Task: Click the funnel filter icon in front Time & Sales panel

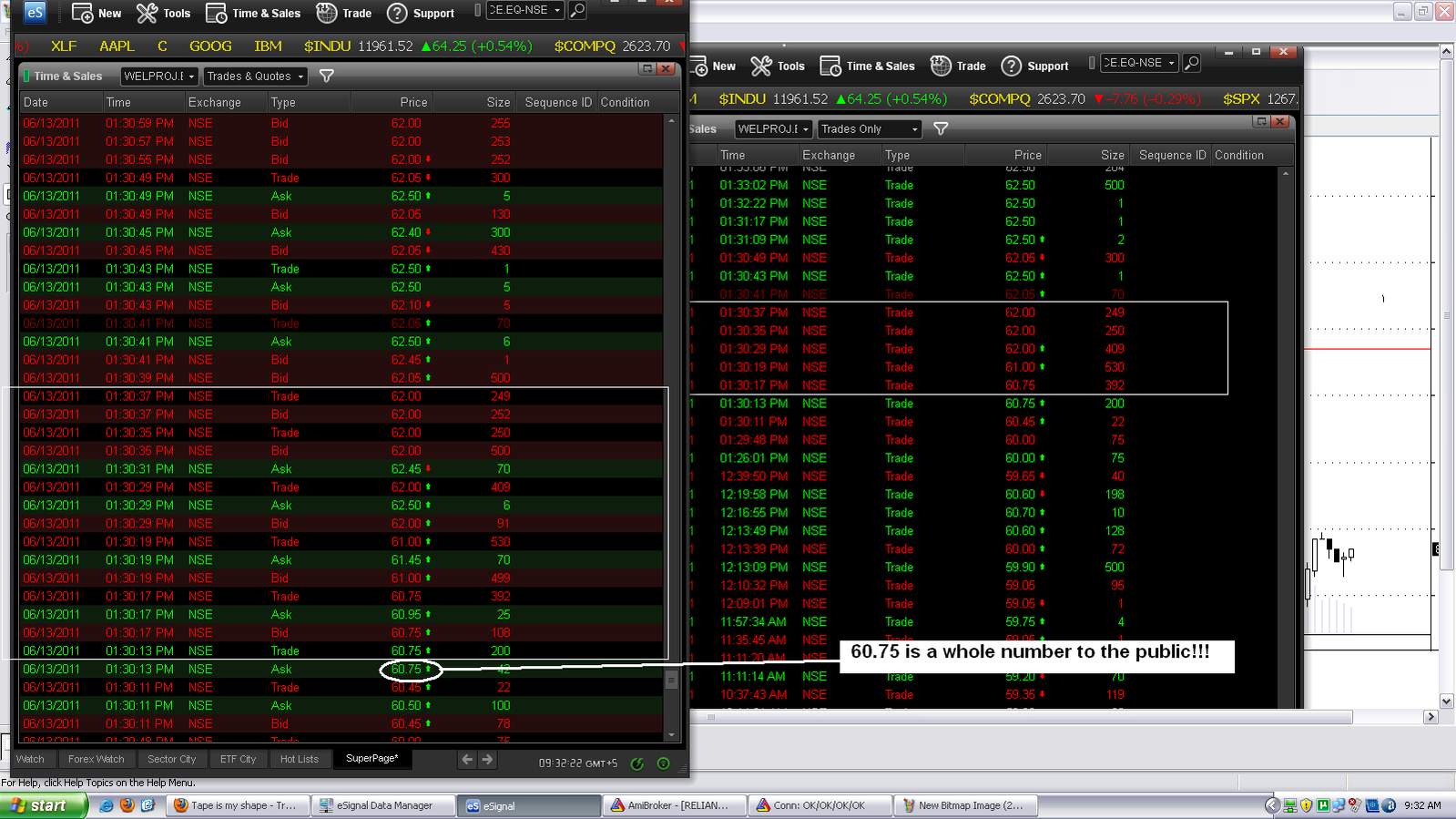Action: pyautogui.click(x=327, y=77)
